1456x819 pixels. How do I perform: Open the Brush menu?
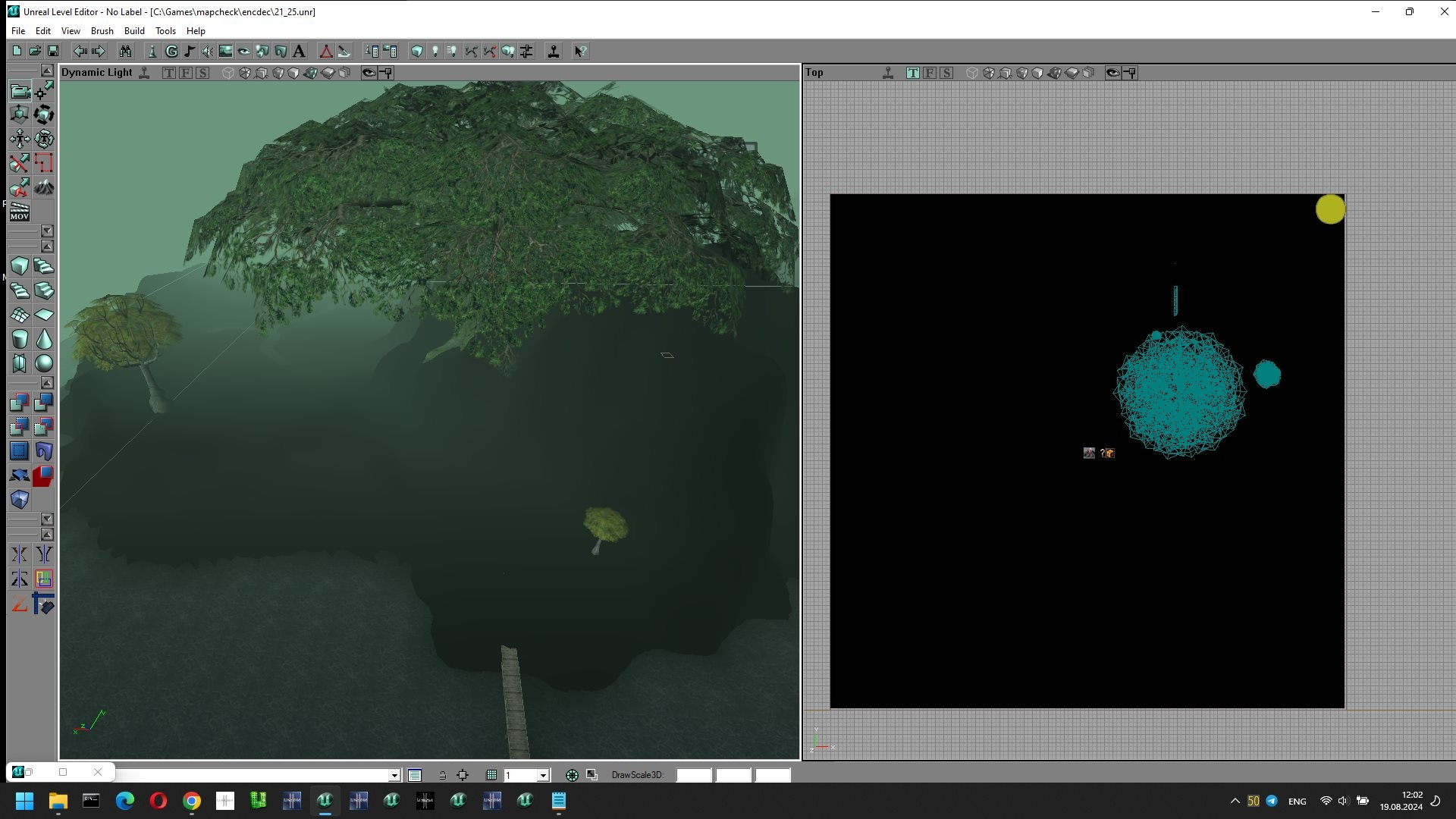[102, 31]
